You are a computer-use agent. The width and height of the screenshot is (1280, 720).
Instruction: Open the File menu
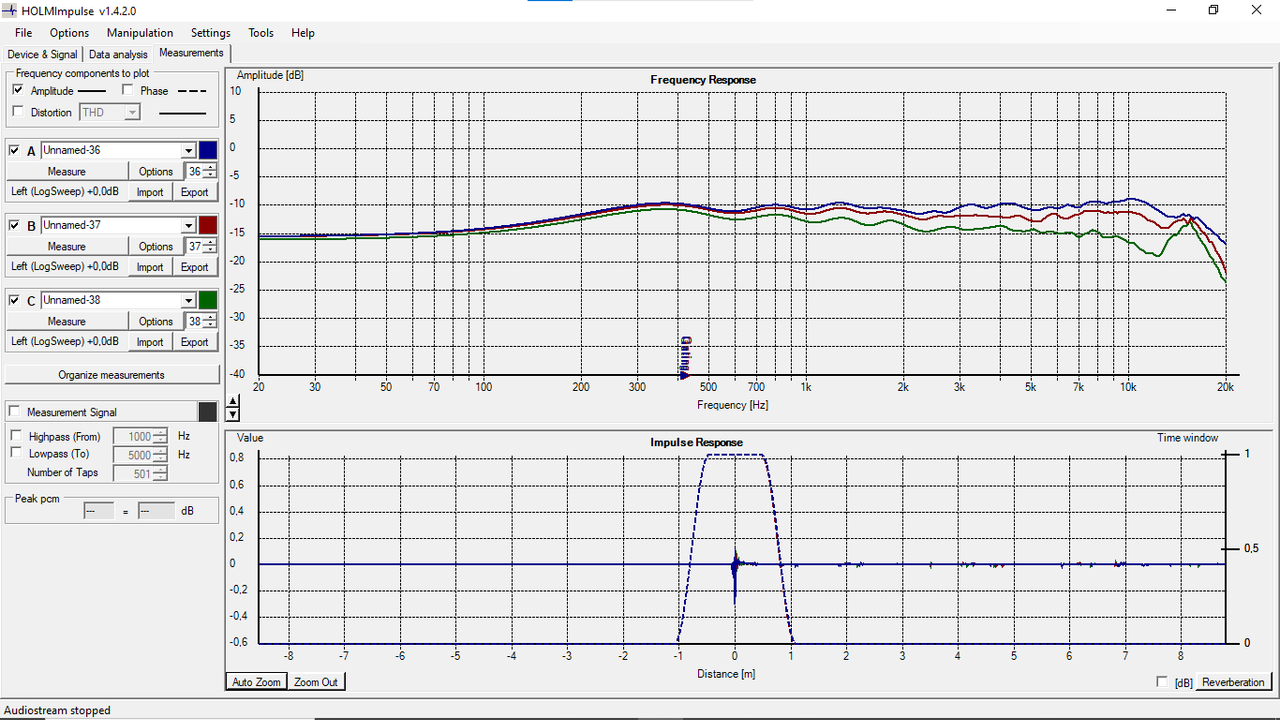click(x=23, y=33)
